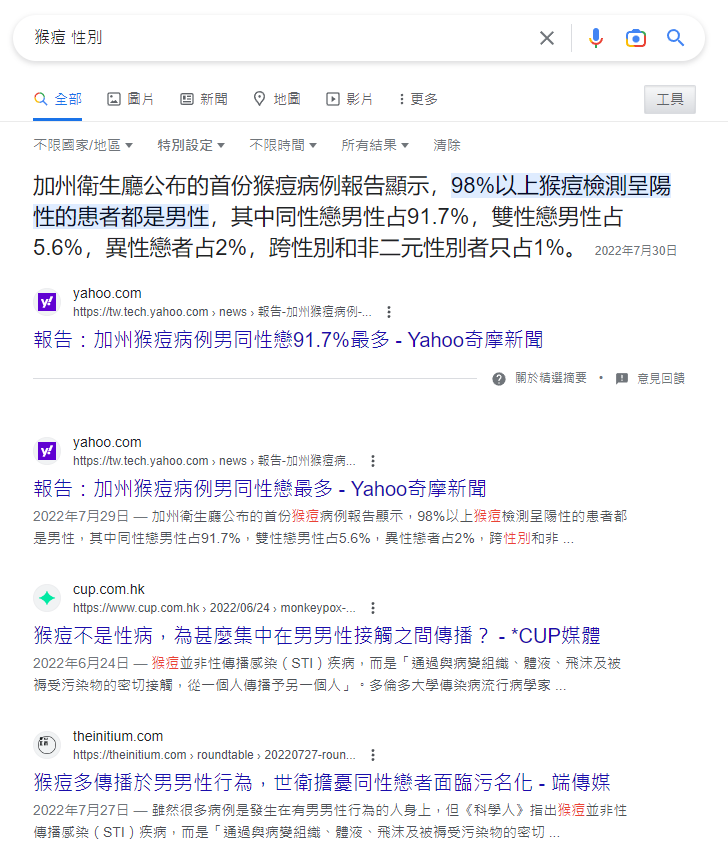Open three-dot menu for the cup.com.hk result
The image size is (728, 856).
click(373, 608)
